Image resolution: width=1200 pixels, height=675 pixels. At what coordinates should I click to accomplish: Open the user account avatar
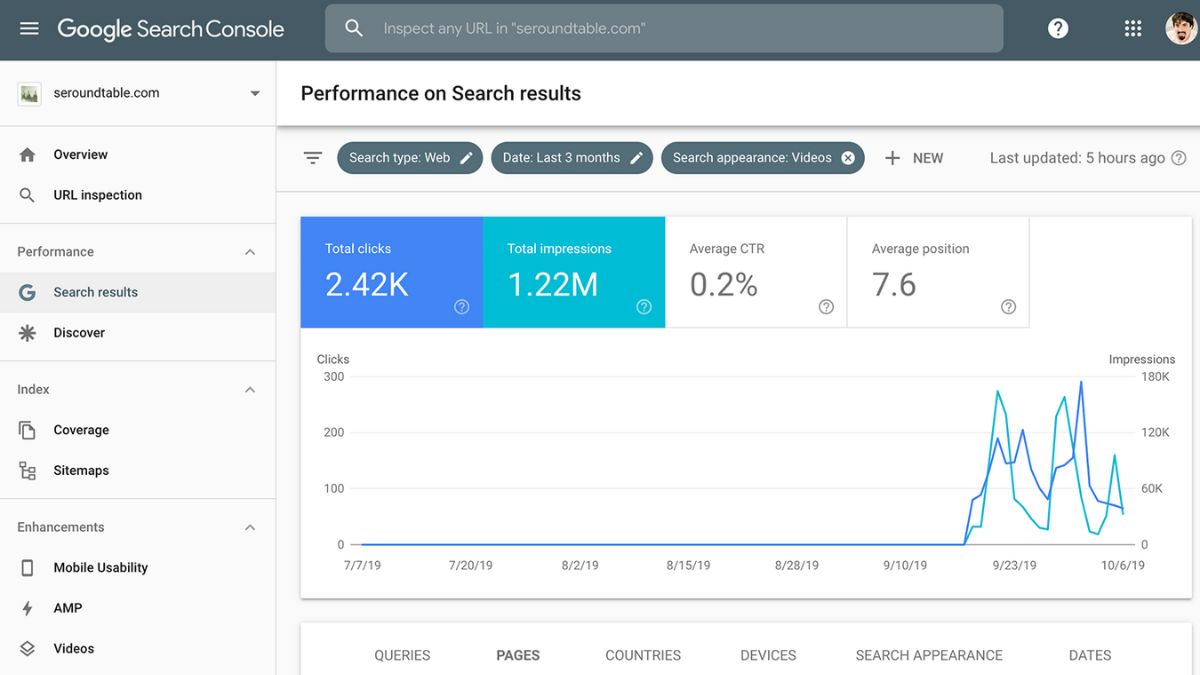(x=1181, y=29)
